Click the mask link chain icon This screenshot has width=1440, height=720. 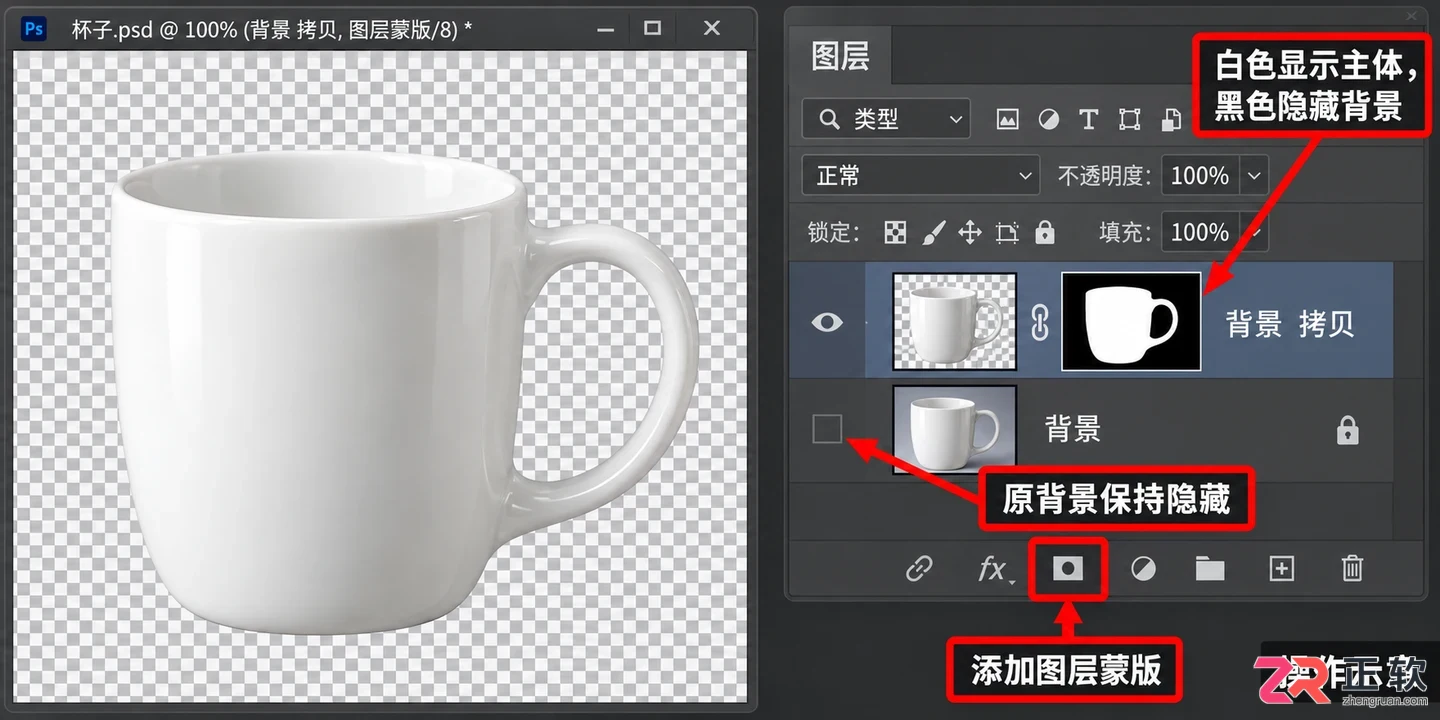pos(1039,322)
